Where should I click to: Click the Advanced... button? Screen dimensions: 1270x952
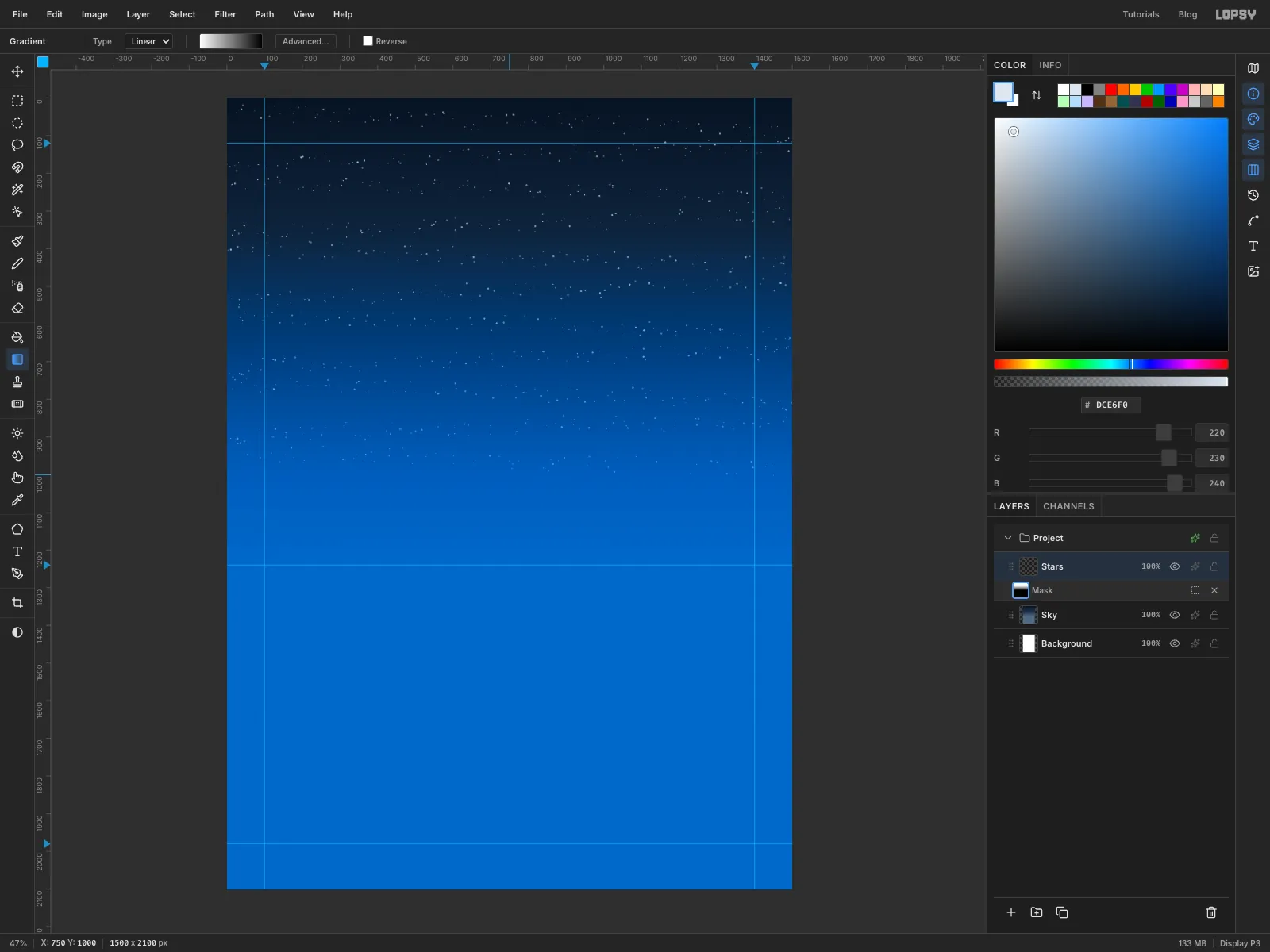306,41
